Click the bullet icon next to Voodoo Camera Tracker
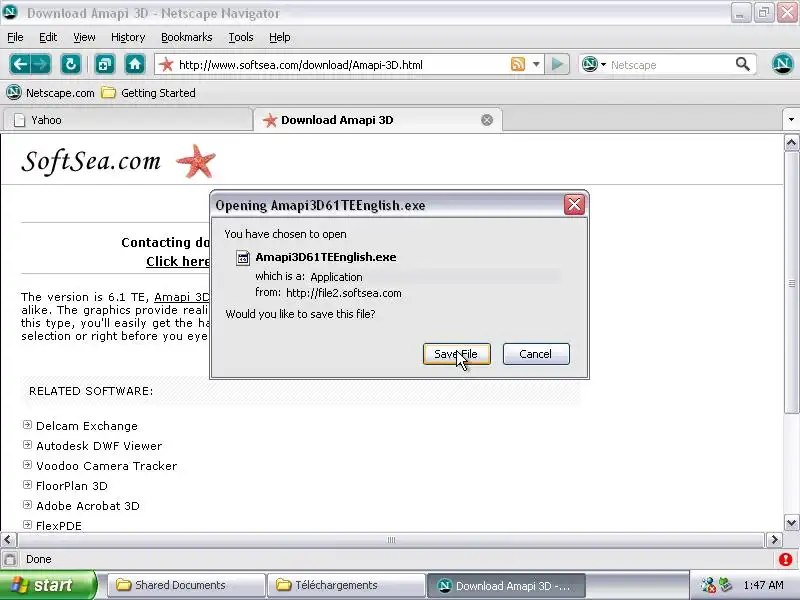800x600 pixels. (x=28, y=464)
